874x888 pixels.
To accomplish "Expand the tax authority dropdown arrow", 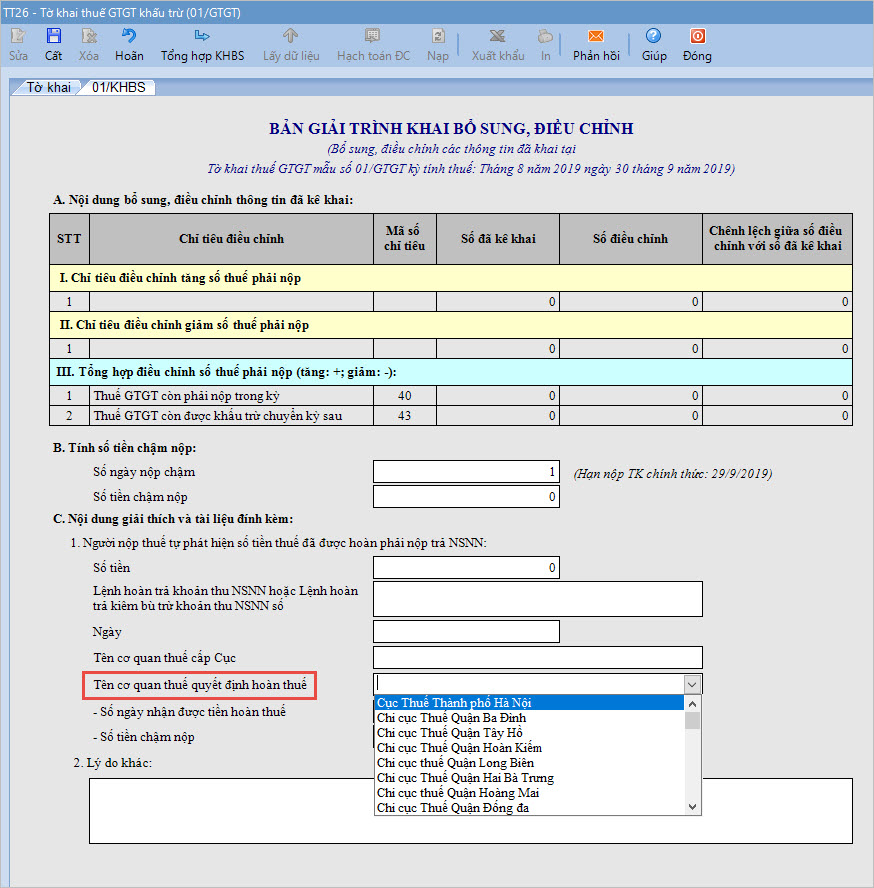I will (692, 683).
